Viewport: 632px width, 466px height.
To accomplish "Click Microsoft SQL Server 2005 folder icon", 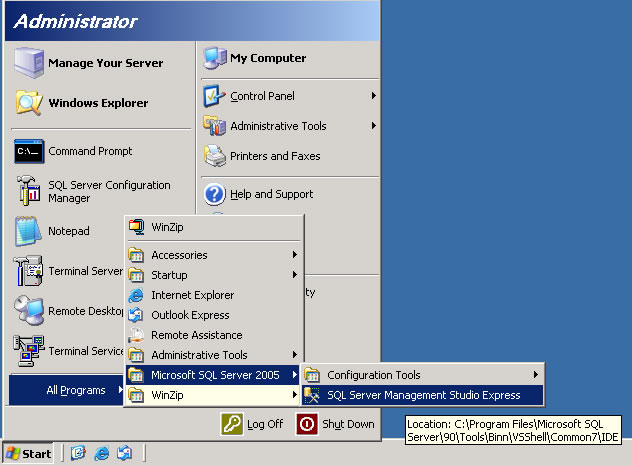I will [136, 375].
